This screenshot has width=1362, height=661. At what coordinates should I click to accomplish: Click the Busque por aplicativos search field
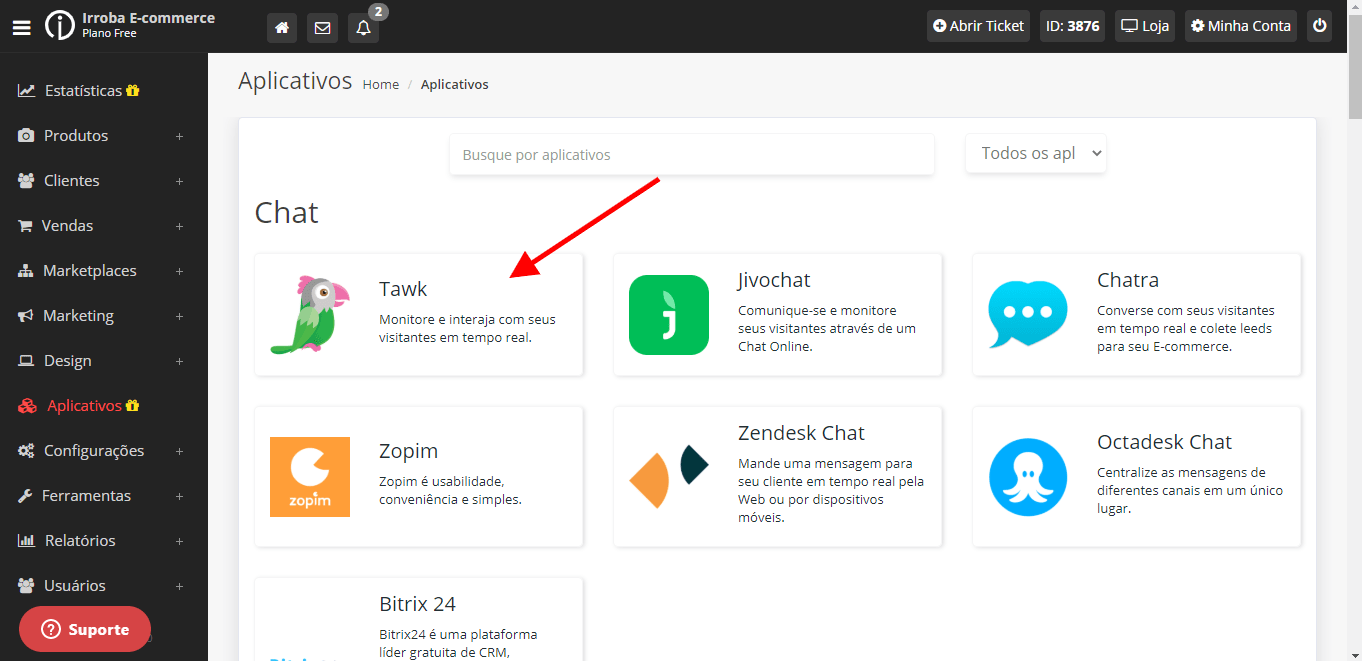coord(692,155)
